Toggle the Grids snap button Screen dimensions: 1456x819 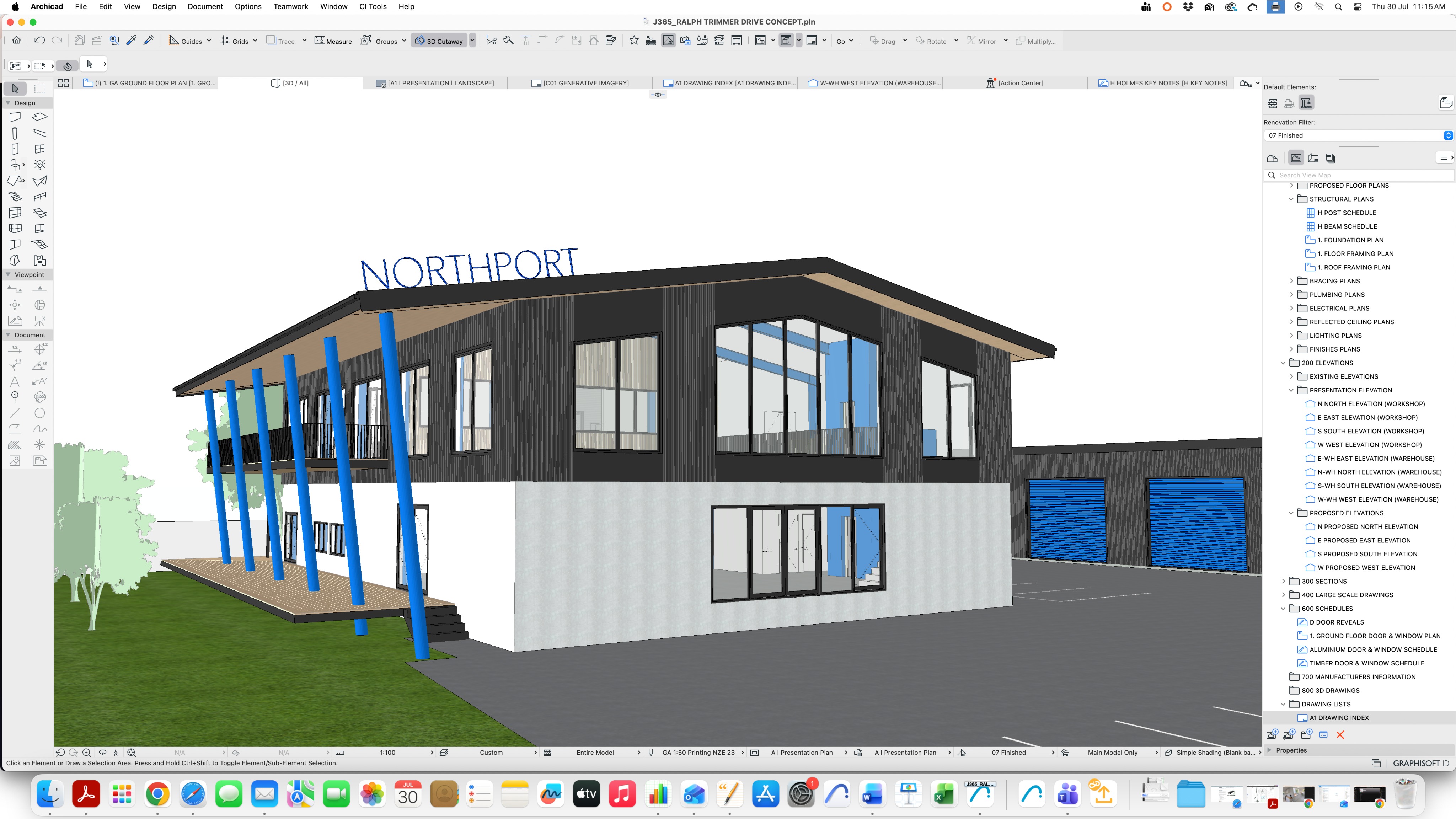click(234, 41)
